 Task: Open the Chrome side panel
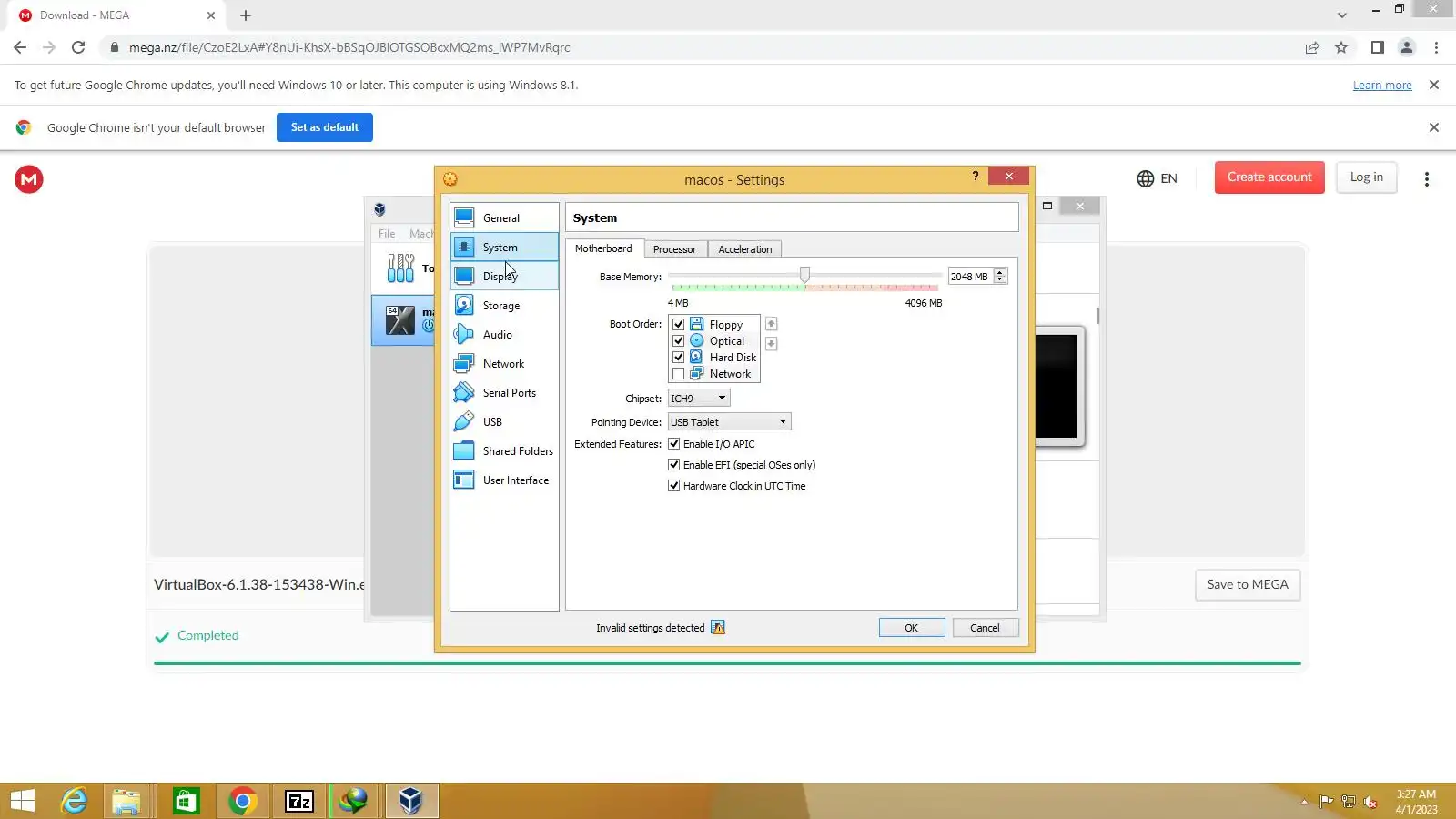click(x=1378, y=47)
